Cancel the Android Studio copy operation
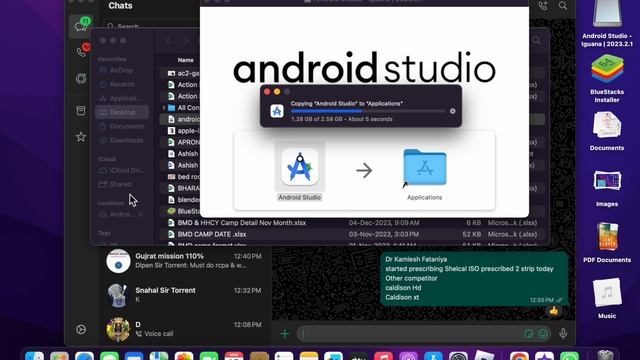This screenshot has height=360, width=640. click(x=452, y=111)
